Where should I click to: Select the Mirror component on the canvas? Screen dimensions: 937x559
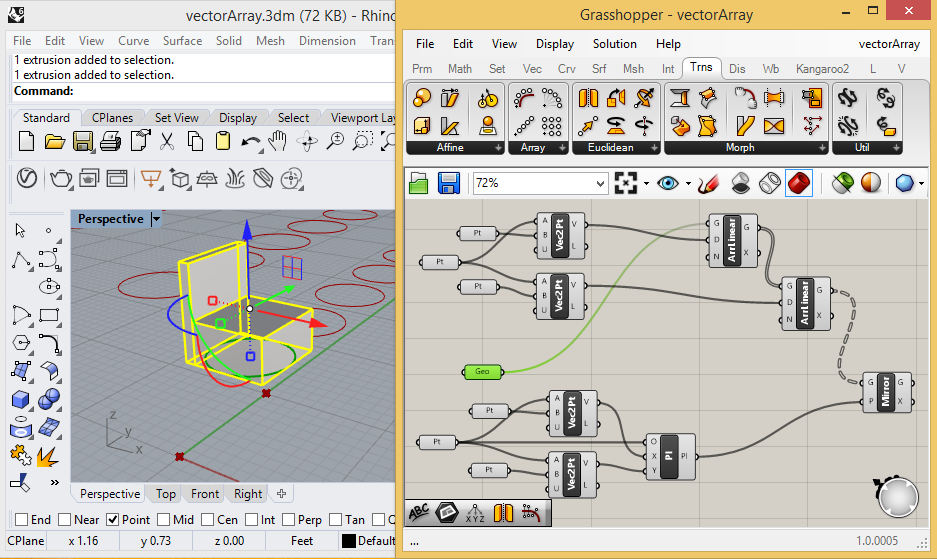[887, 392]
